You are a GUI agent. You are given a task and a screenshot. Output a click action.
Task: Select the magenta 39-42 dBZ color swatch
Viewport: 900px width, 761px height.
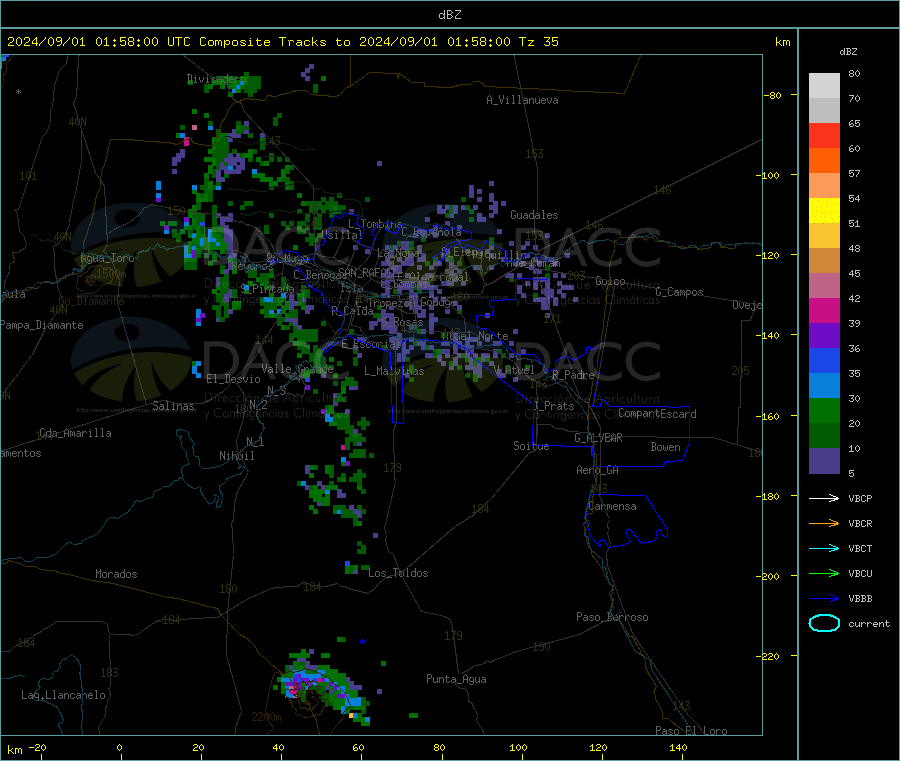[x=824, y=310]
